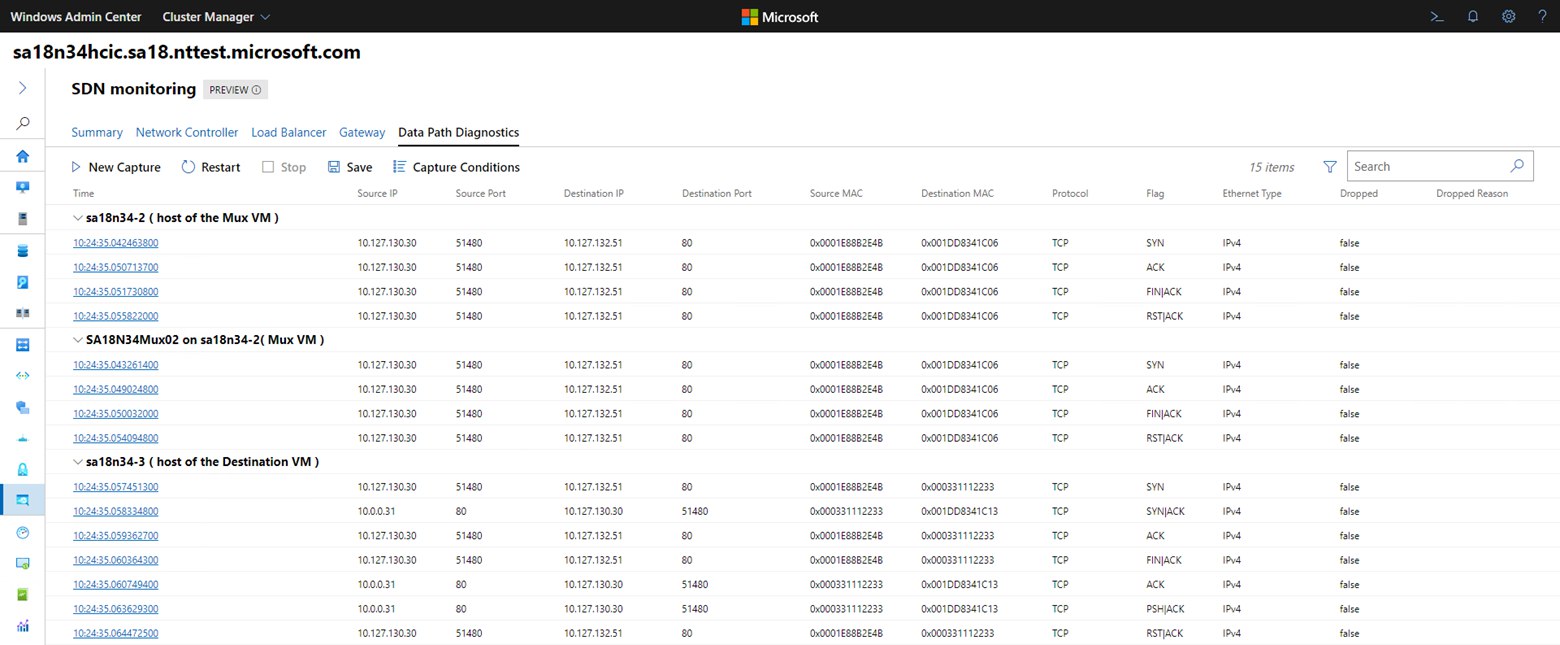Open packet timestamp 10:24:35.055822000
Image resolution: width=1560 pixels, height=645 pixels.
pyautogui.click(x=116, y=316)
